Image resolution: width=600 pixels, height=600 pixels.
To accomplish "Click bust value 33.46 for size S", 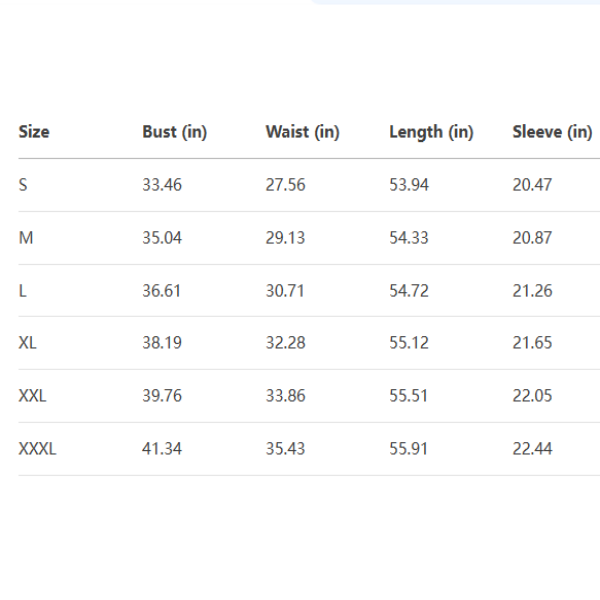I will (x=162, y=185).
